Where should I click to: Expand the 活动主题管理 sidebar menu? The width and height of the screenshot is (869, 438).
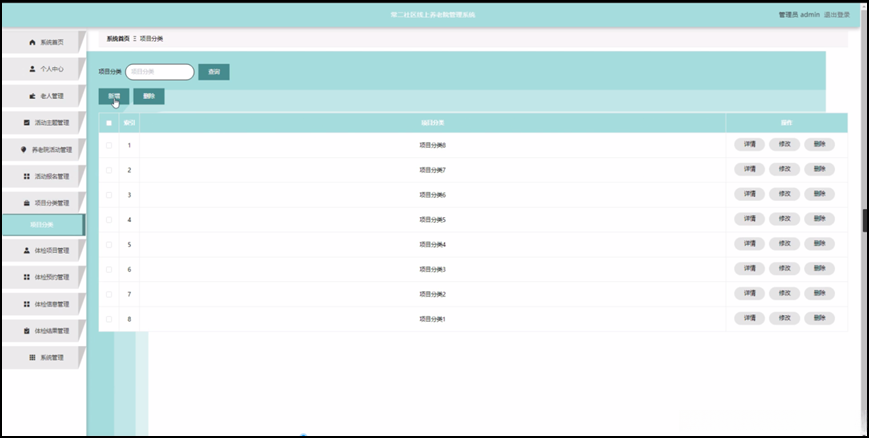pyautogui.click(x=44, y=123)
